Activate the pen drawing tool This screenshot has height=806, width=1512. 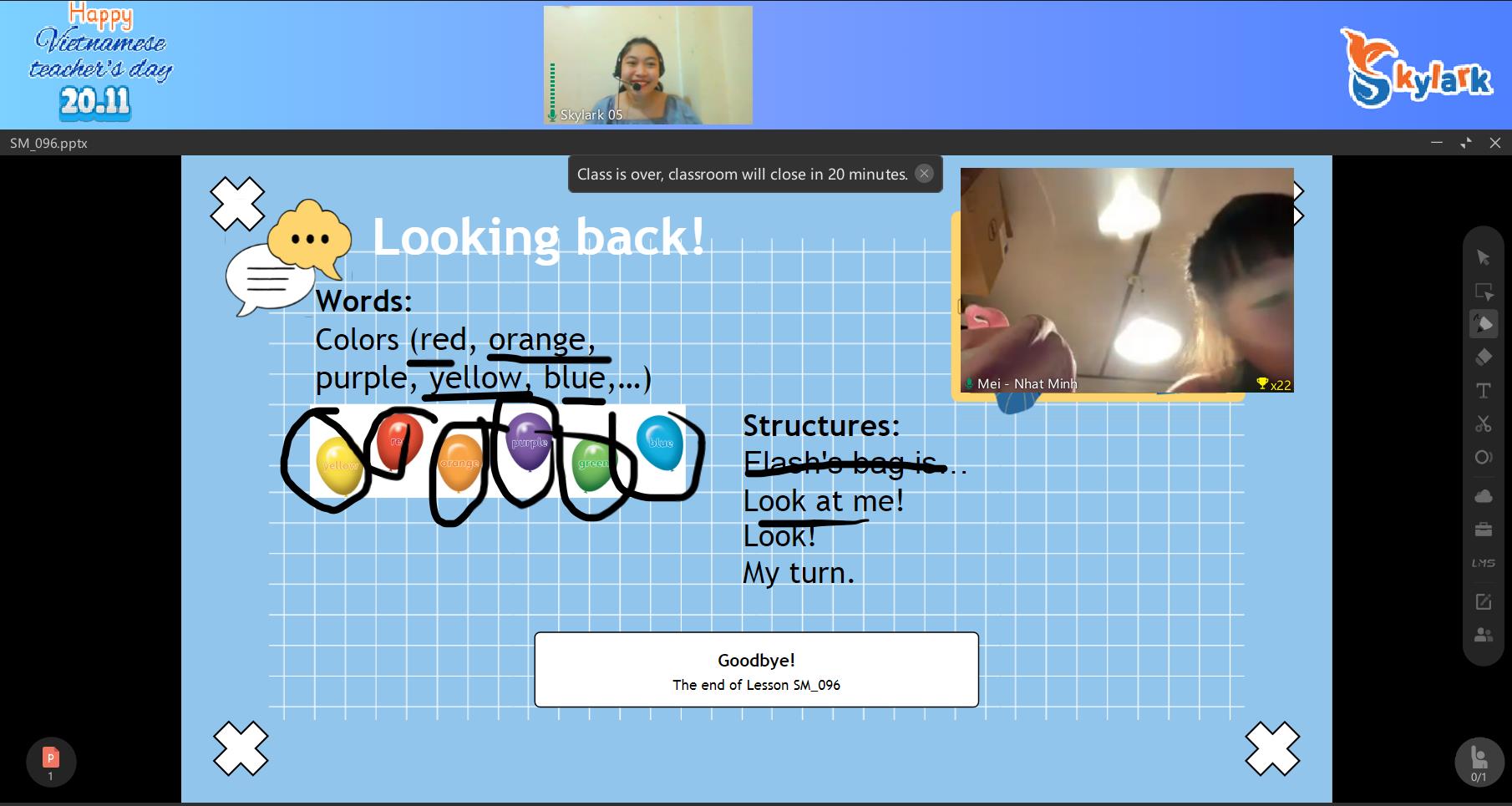pyautogui.click(x=1483, y=324)
